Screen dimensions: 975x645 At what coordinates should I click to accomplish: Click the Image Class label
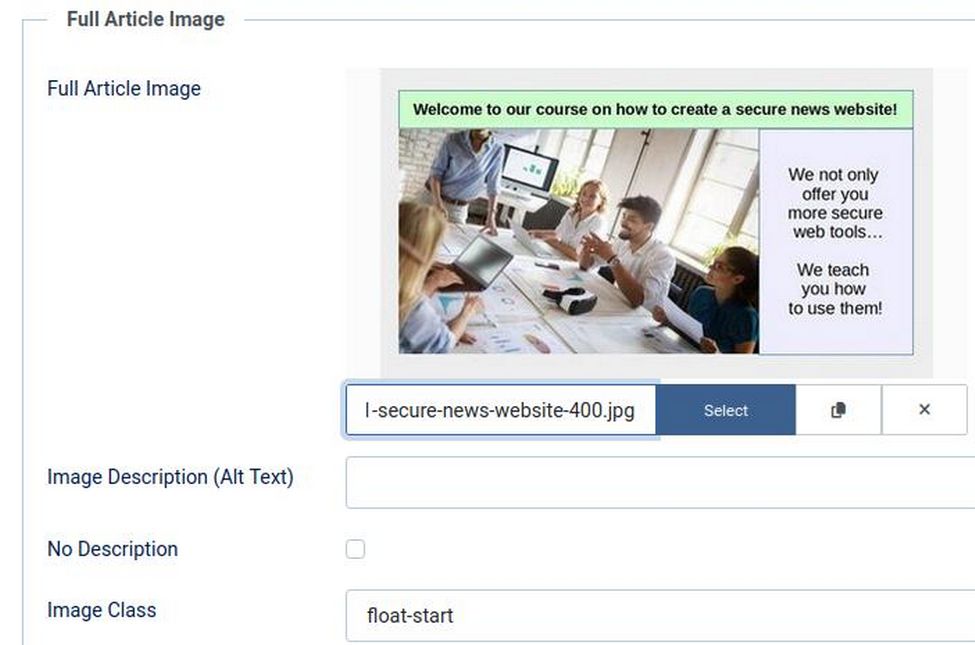pos(101,610)
